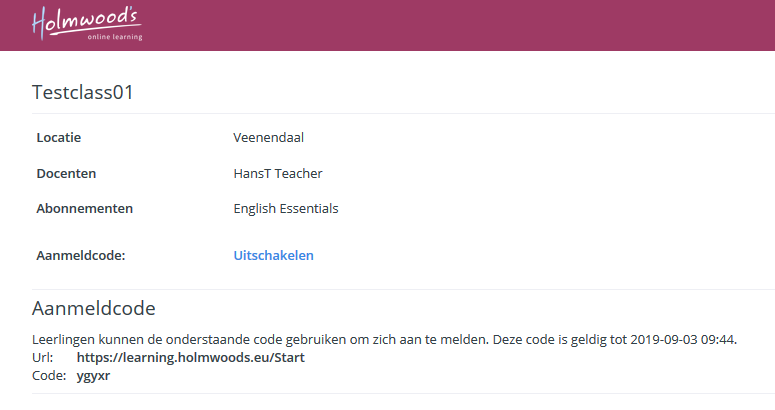Screen dimensions: 775x410
Task: Click the Testclass01 heading
Action: (x=83, y=92)
